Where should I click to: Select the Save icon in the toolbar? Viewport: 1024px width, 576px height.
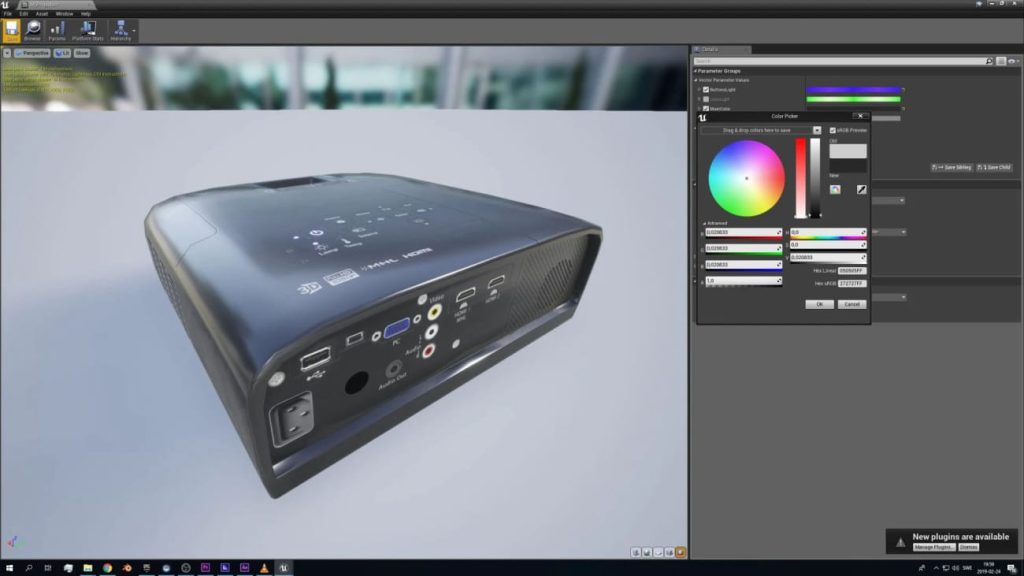click(11, 29)
